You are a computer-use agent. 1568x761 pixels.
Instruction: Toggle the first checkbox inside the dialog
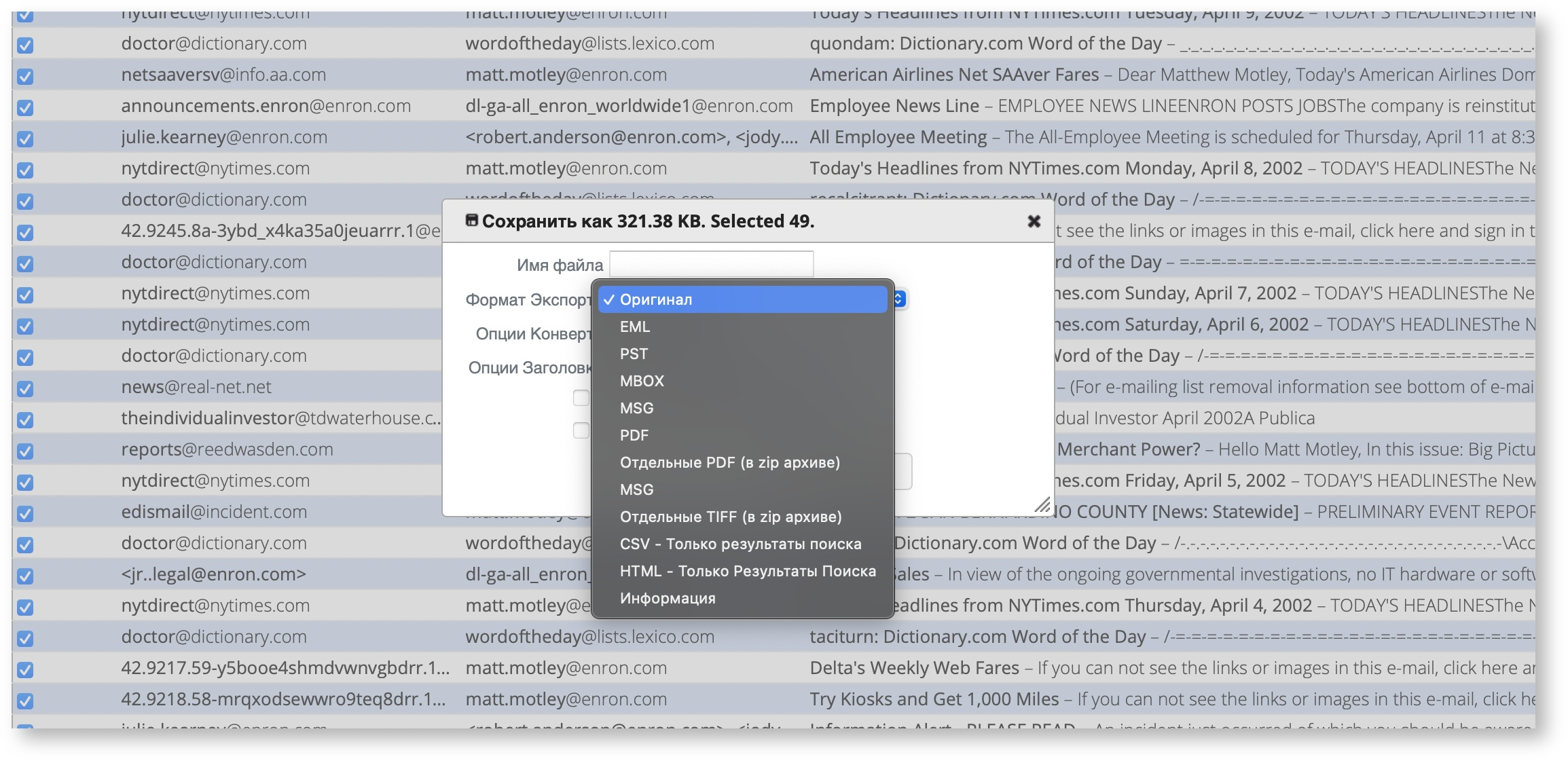click(x=581, y=398)
